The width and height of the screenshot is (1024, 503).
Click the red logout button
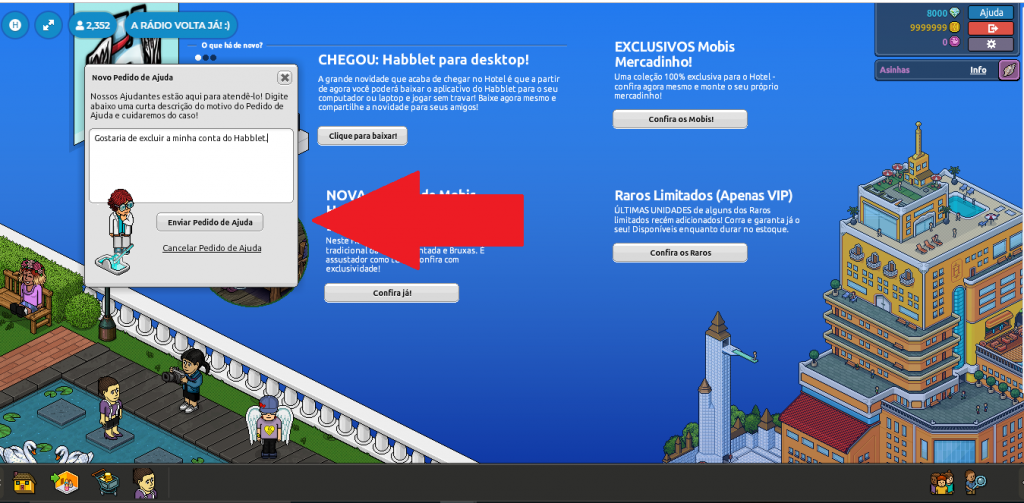(x=991, y=28)
